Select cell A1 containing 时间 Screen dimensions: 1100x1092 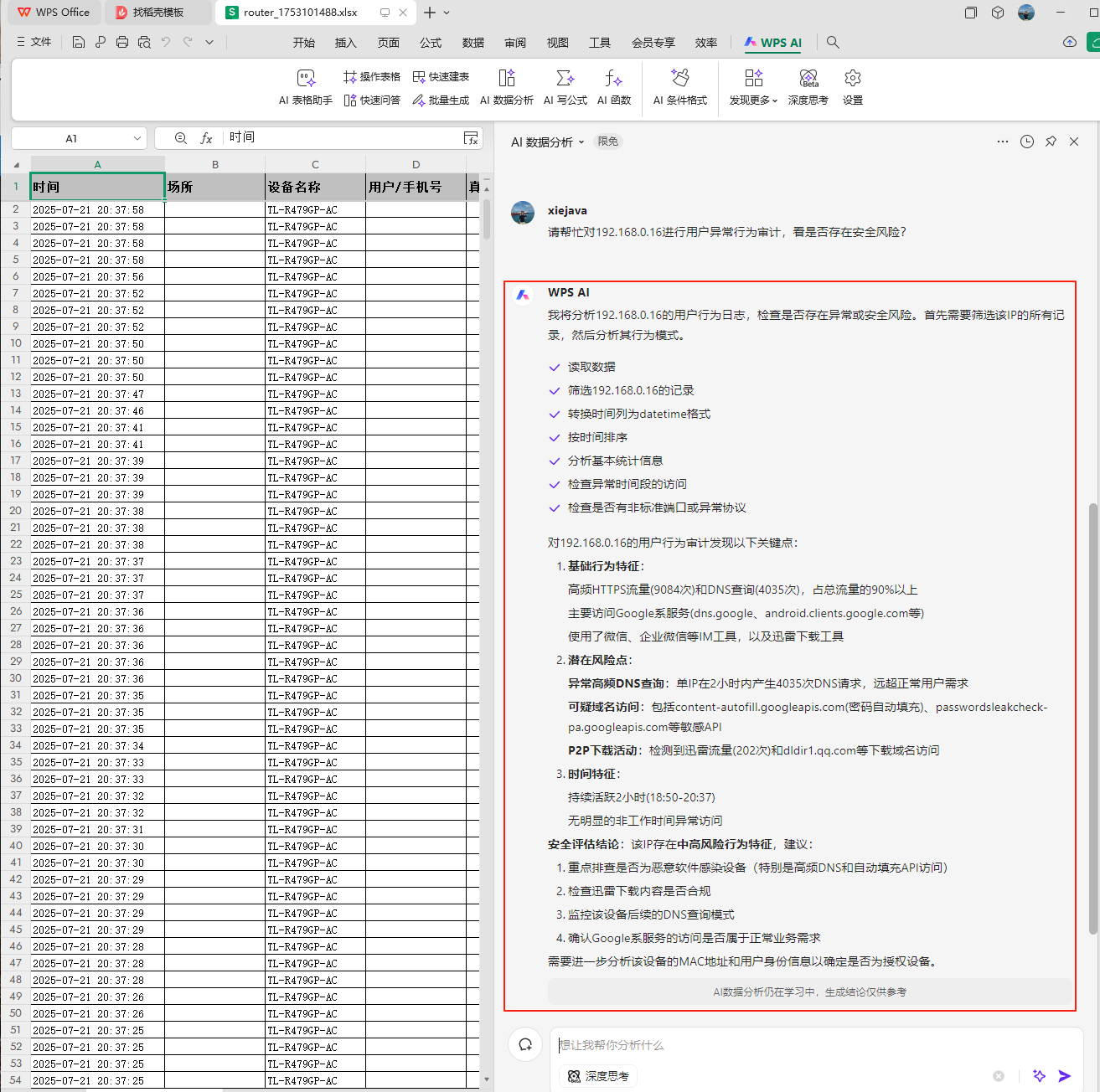pos(96,186)
